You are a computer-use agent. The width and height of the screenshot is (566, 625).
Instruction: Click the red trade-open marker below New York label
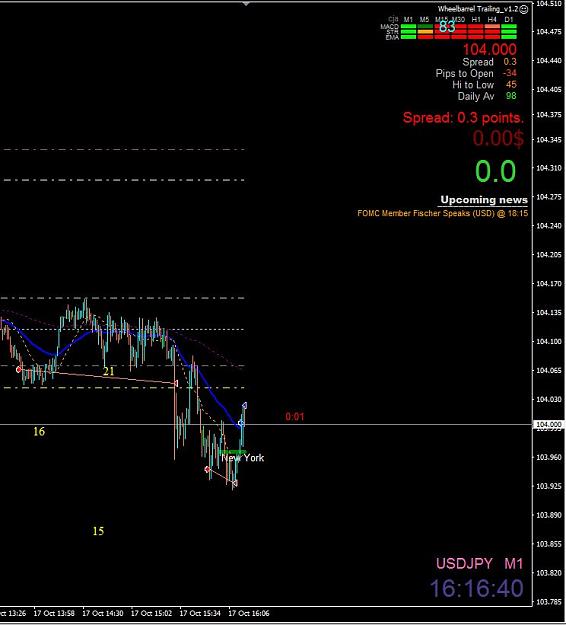(207, 470)
